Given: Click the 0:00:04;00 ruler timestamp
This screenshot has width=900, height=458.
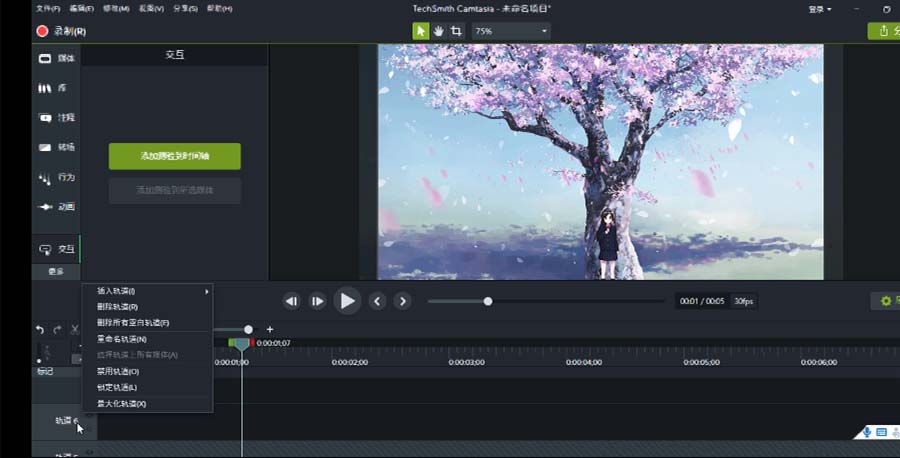Looking at the screenshot, I should click(584, 363).
